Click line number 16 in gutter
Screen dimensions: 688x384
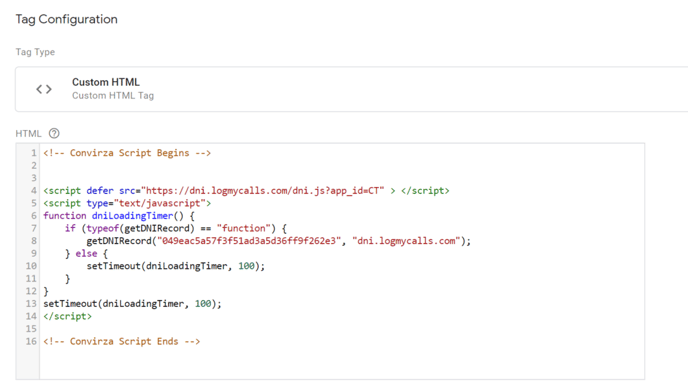[x=31, y=341]
